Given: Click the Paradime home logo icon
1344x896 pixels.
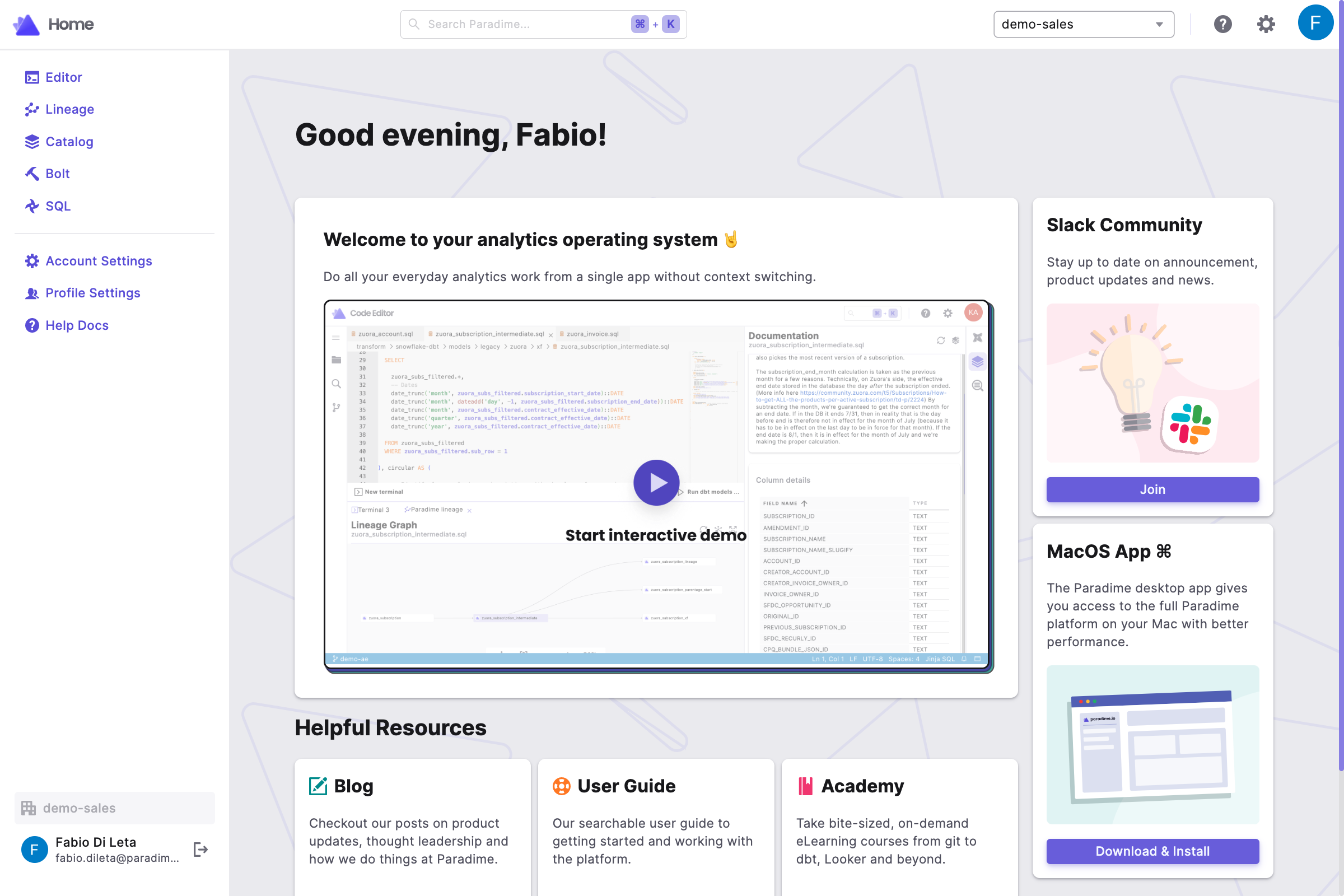Looking at the screenshot, I should click(x=27, y=23).
